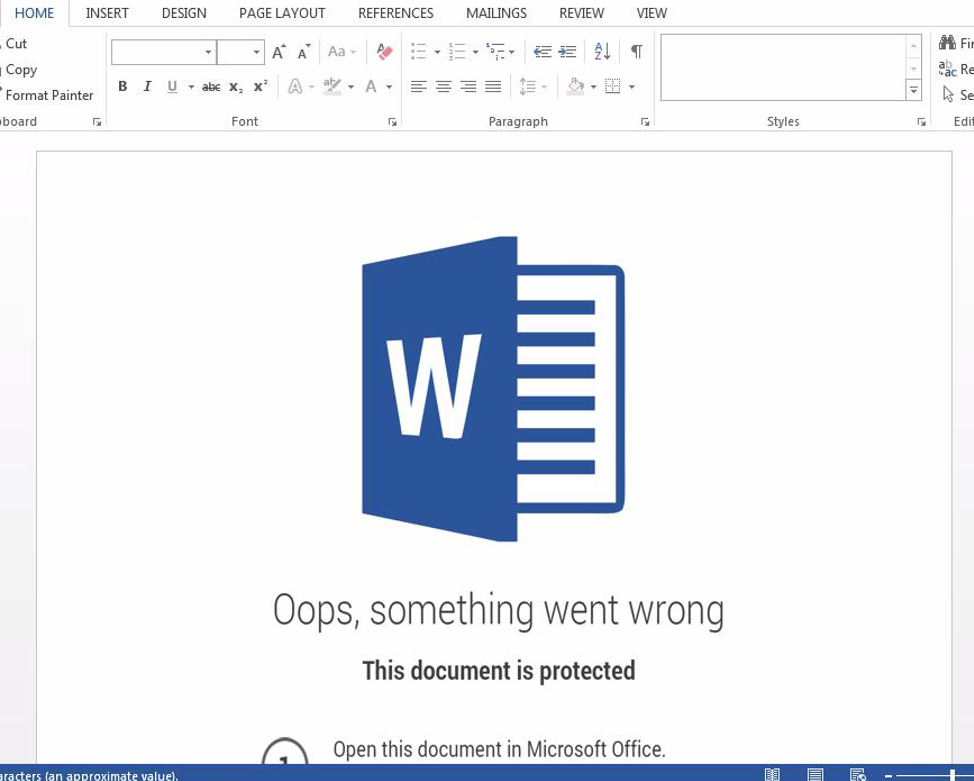Create a multilevel list
The height and width of the screenshot is (781, 974).
[495, 52]
